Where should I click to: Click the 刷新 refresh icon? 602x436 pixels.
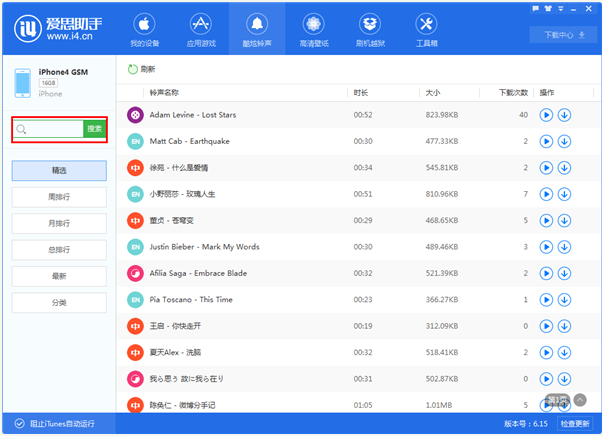tap(133, 69)
